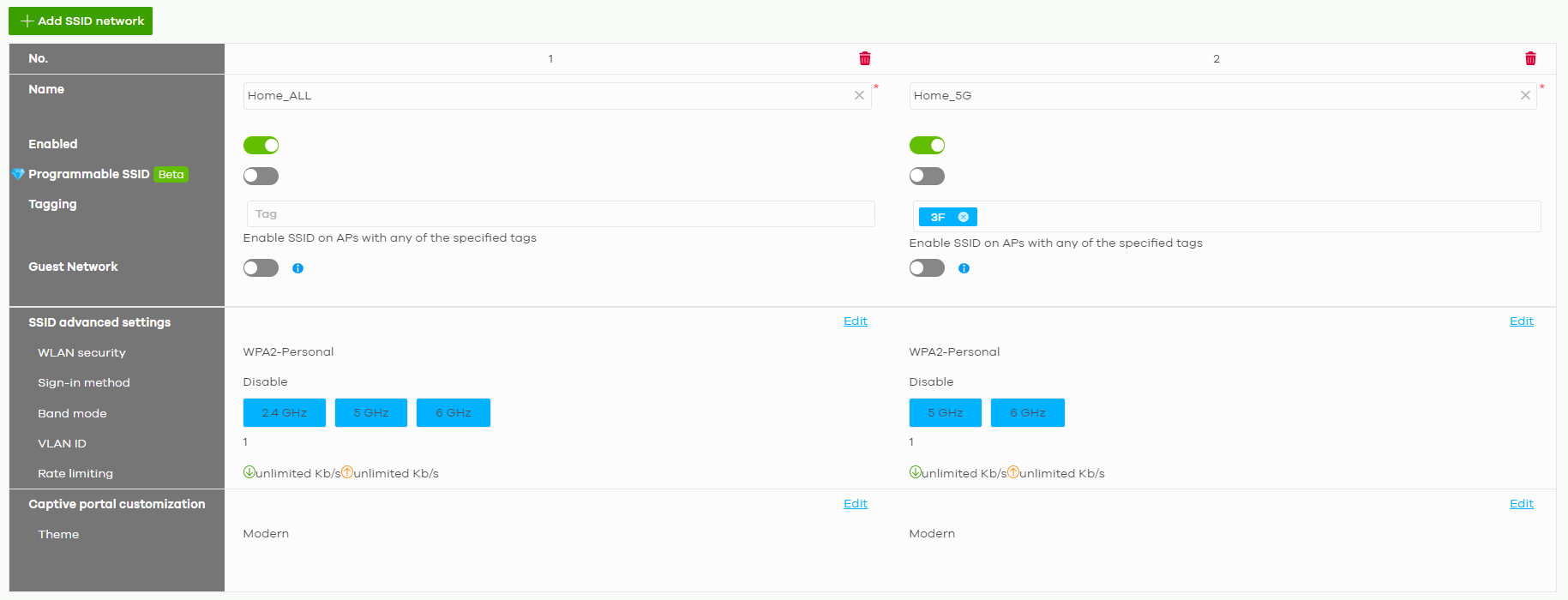The width and height of the screenshot is (1568, 600).
Task: Clear the Home_ALL name field
Action: tap(859, 95)
